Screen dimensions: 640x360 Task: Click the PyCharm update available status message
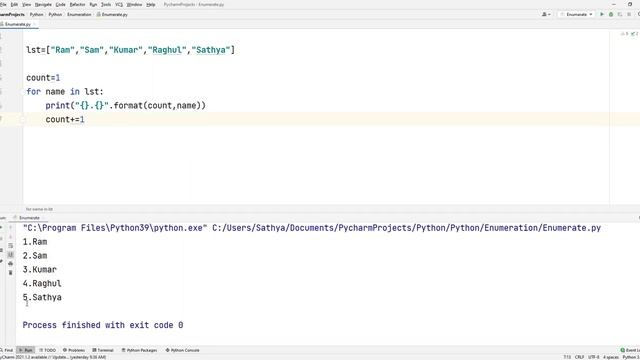pyautogui.click(x=53, y=357)
